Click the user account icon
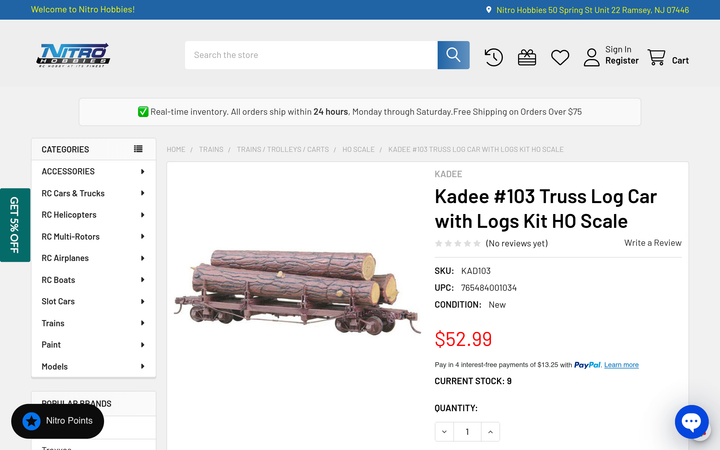This screenshot has height=450, width=720. (591, 57)
